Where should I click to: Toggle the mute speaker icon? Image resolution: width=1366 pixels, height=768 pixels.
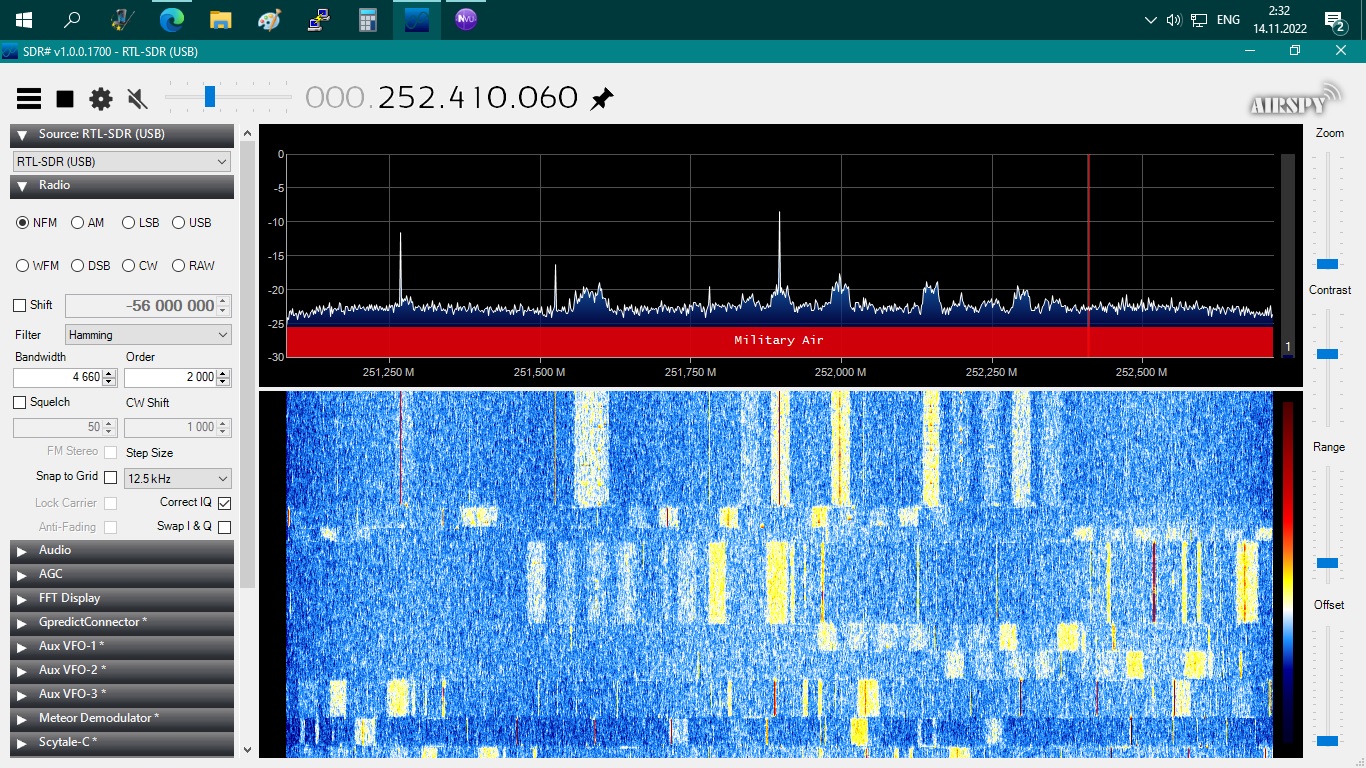click(138, 98)
